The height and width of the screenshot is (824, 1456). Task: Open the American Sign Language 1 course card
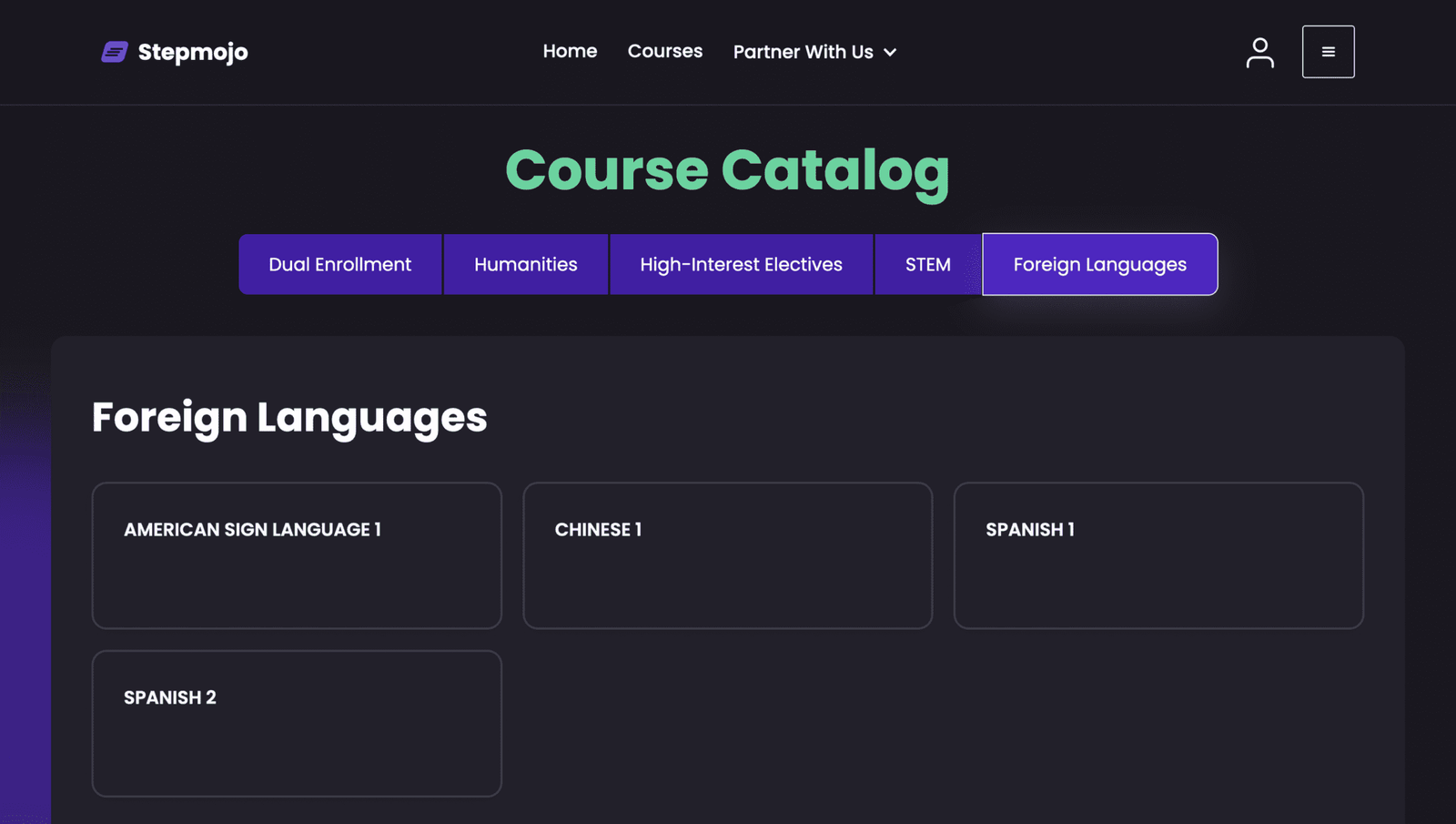[x=297, y=555]
